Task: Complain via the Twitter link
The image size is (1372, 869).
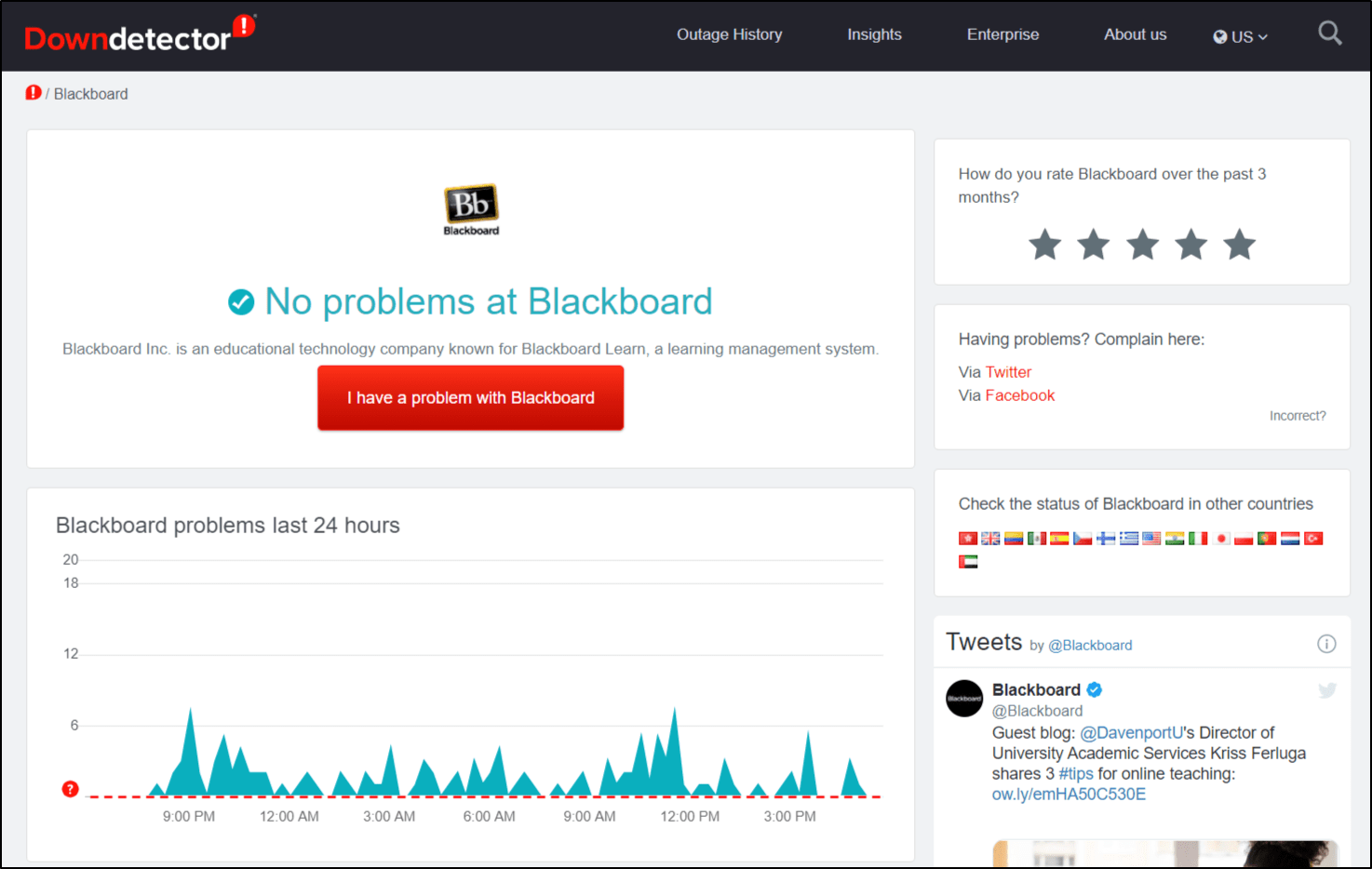Action: [1008, 372]
